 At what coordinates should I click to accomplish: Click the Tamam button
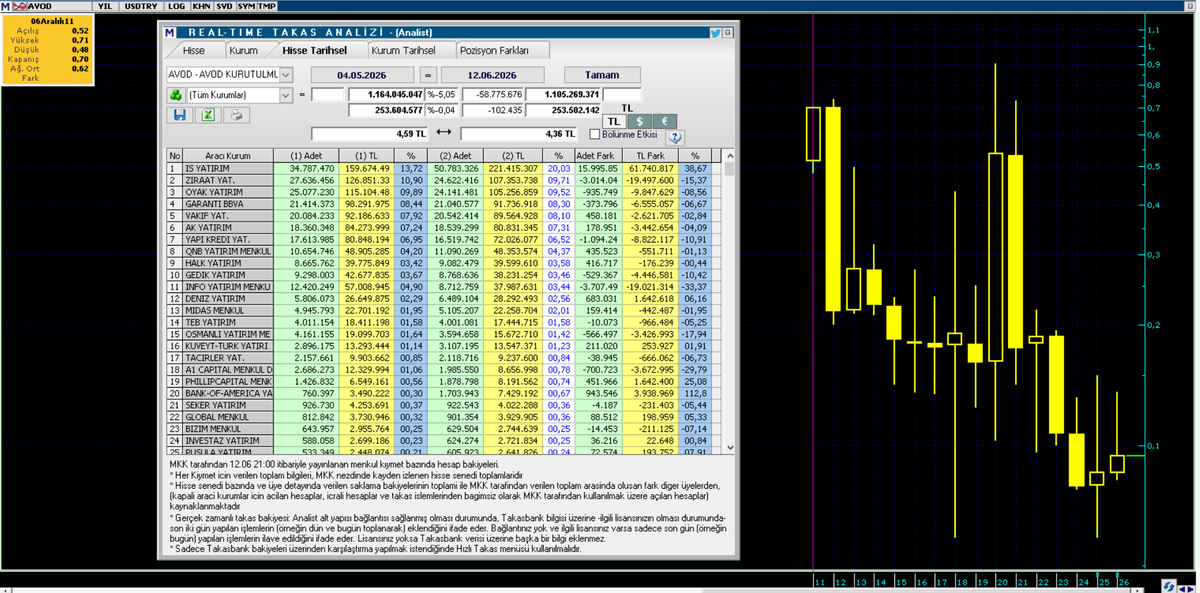pyautogui.click(x=601, y=75)
